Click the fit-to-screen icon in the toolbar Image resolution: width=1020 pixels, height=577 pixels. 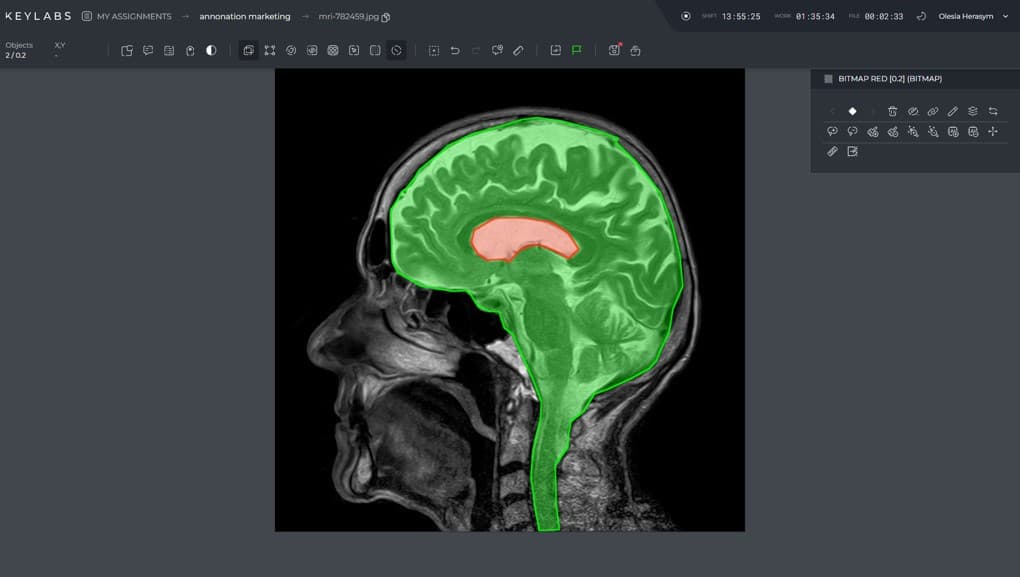pos(270,49)
